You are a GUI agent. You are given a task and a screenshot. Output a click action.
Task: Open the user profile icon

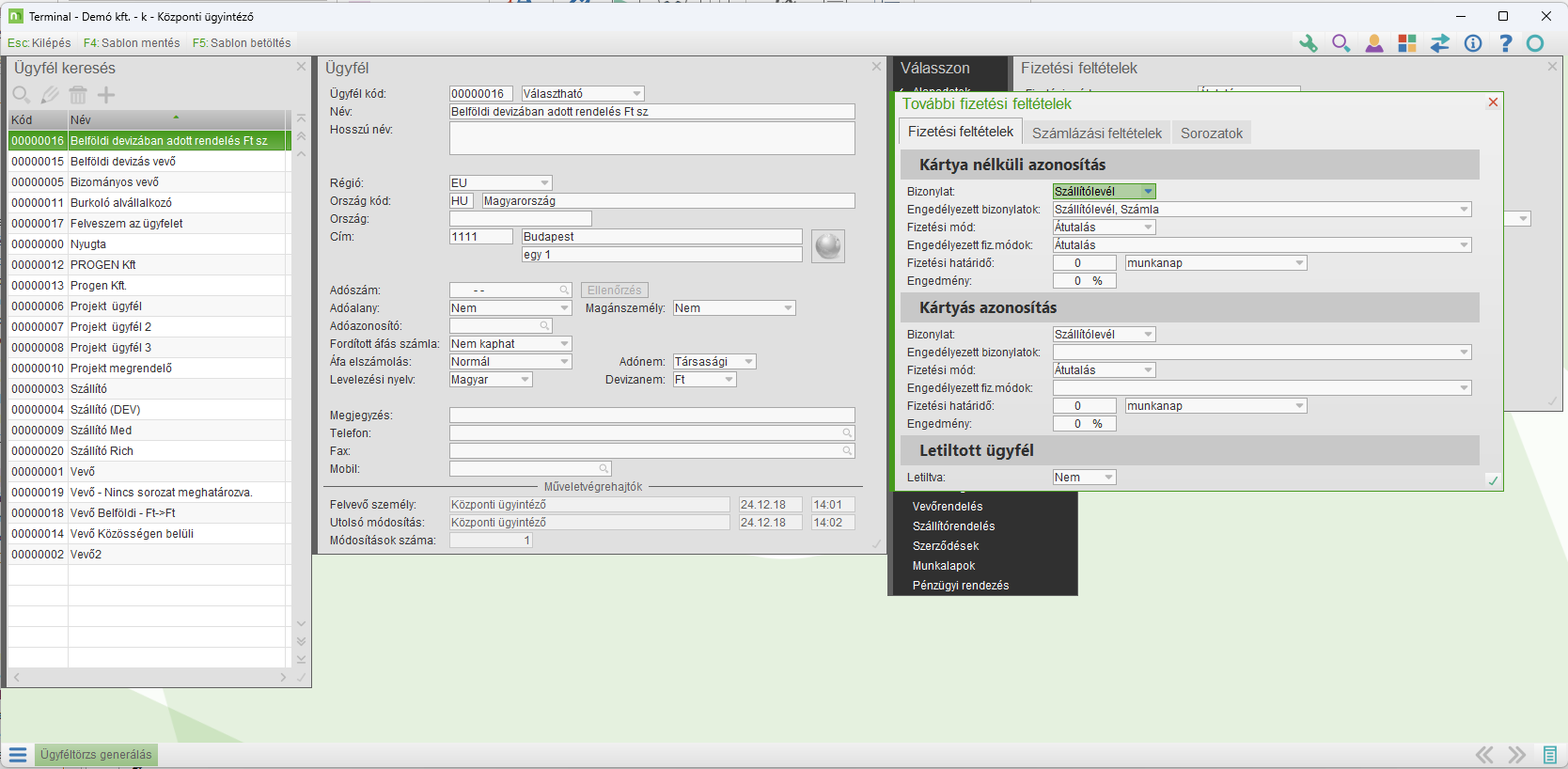[x=1373, y=43]
